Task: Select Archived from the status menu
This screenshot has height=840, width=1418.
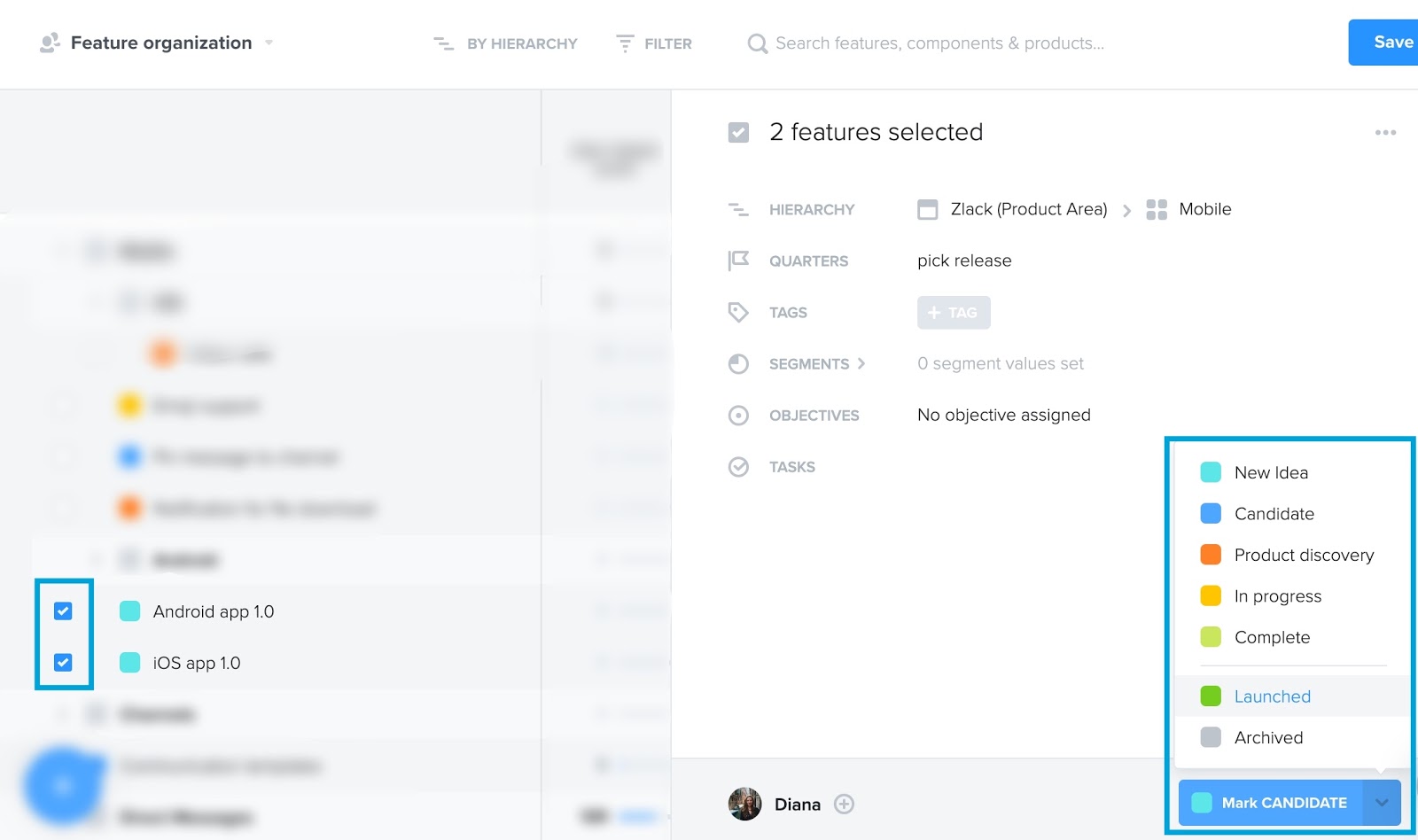Action: tap(1268, 737)
